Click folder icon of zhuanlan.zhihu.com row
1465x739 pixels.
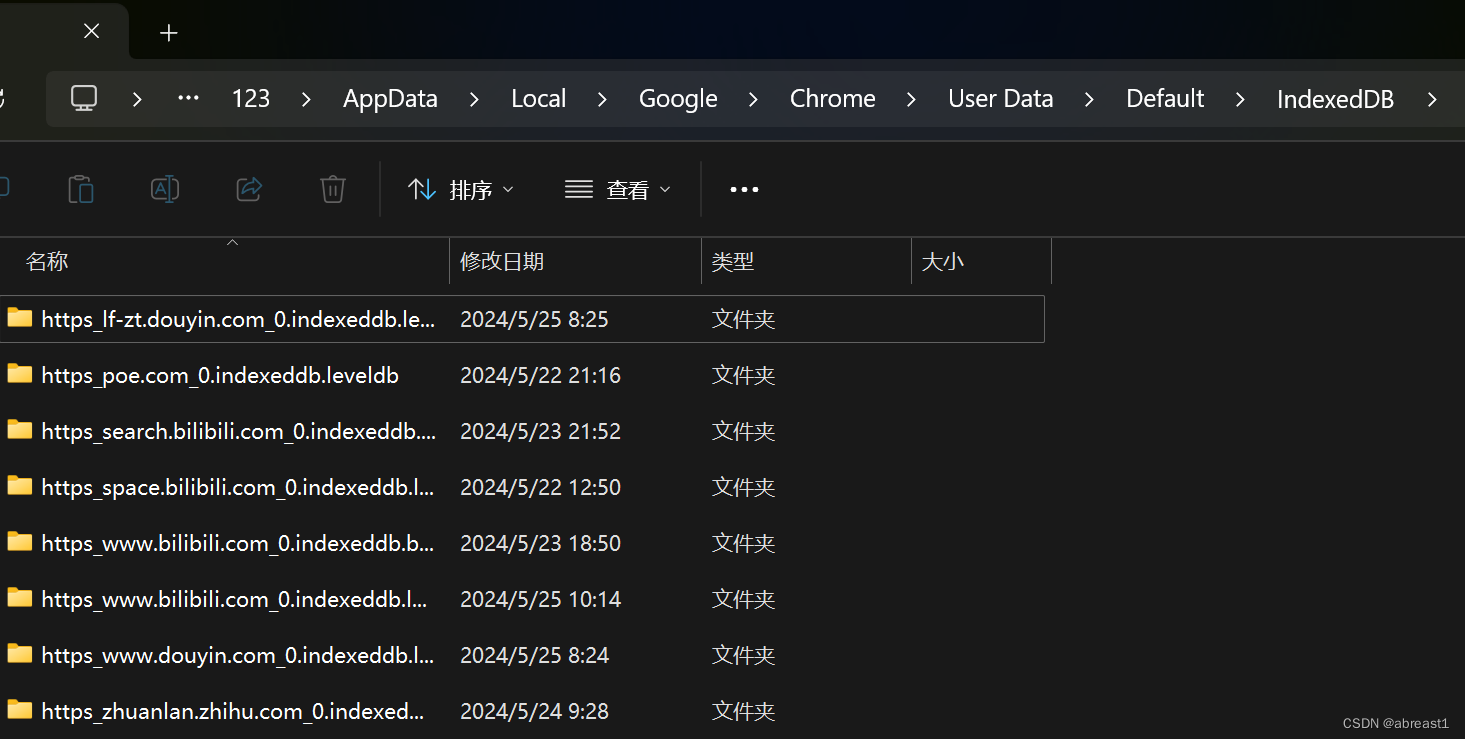(20, 710)
